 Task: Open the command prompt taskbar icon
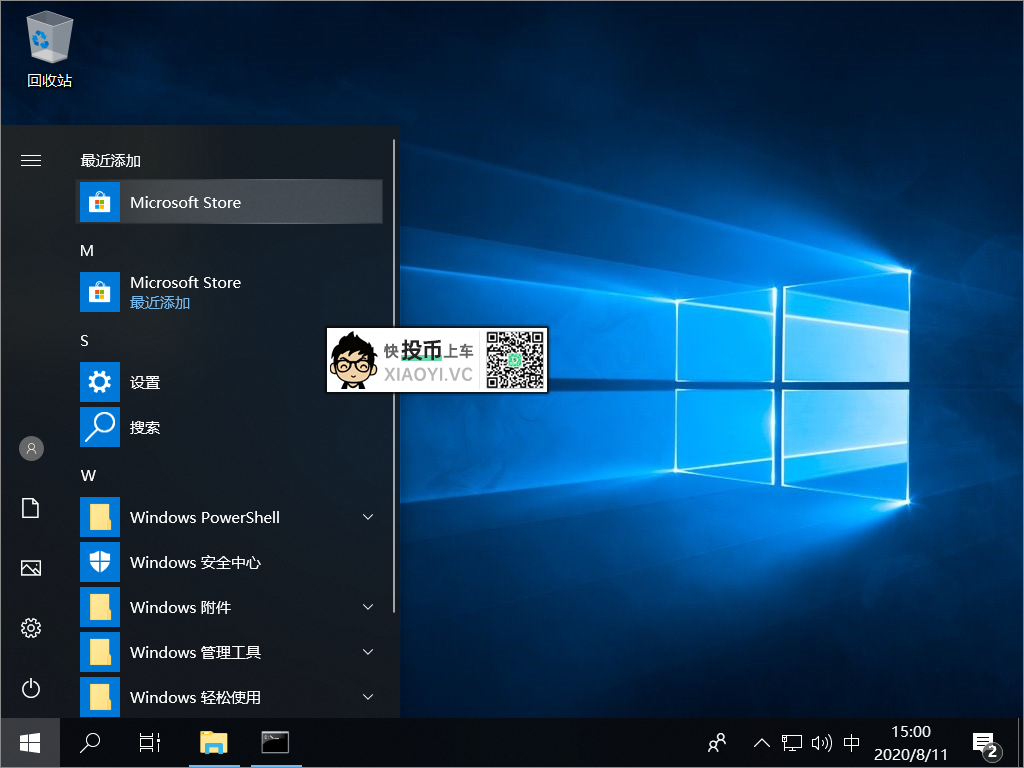[275, 742]
